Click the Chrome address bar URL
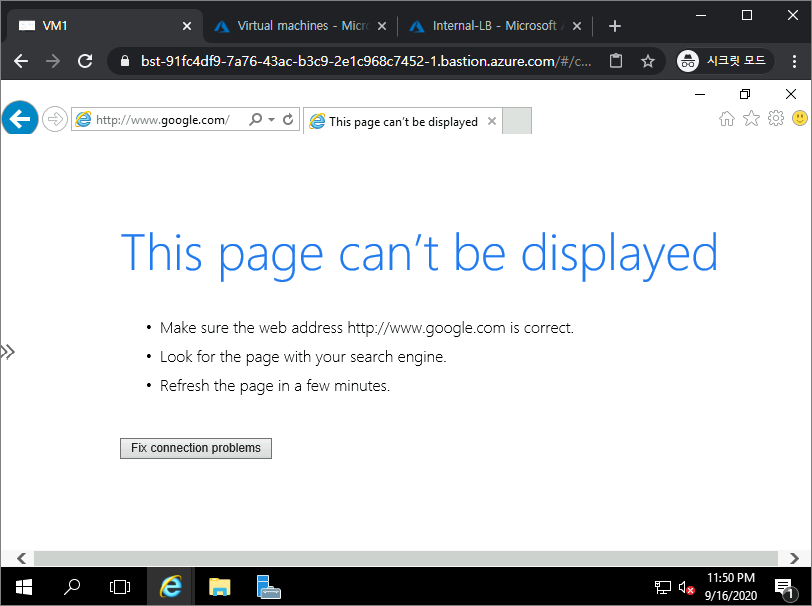812x606 pixels. coord(365,61)
